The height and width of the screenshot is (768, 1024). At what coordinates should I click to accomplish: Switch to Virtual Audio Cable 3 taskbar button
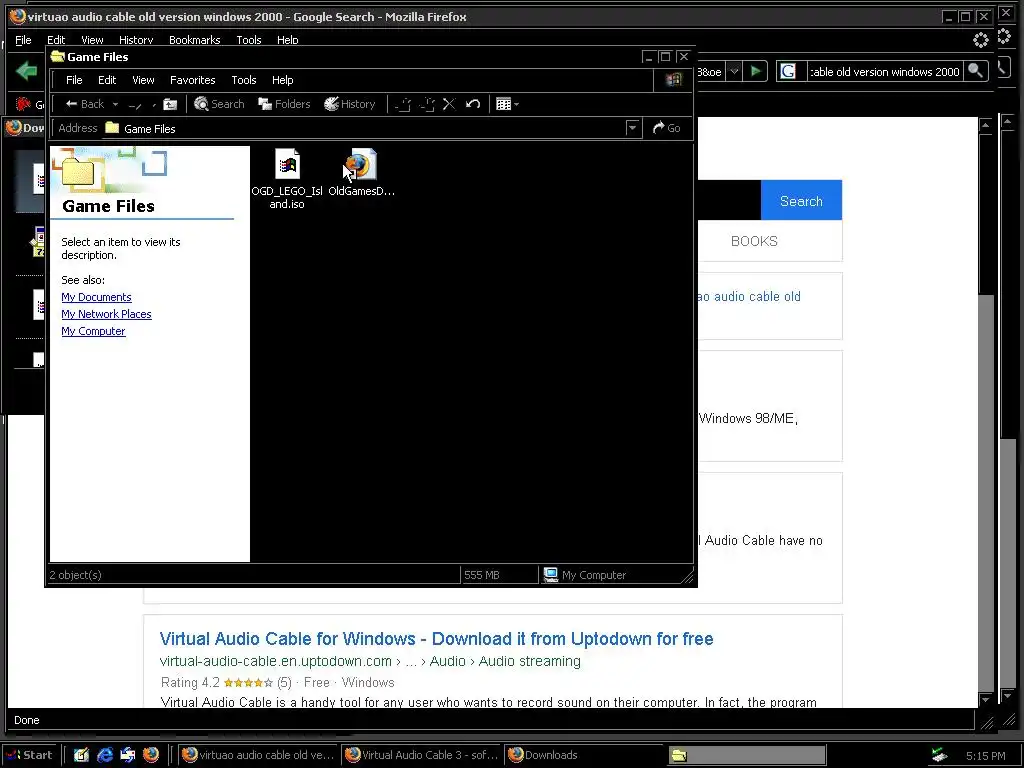[421, 755]
